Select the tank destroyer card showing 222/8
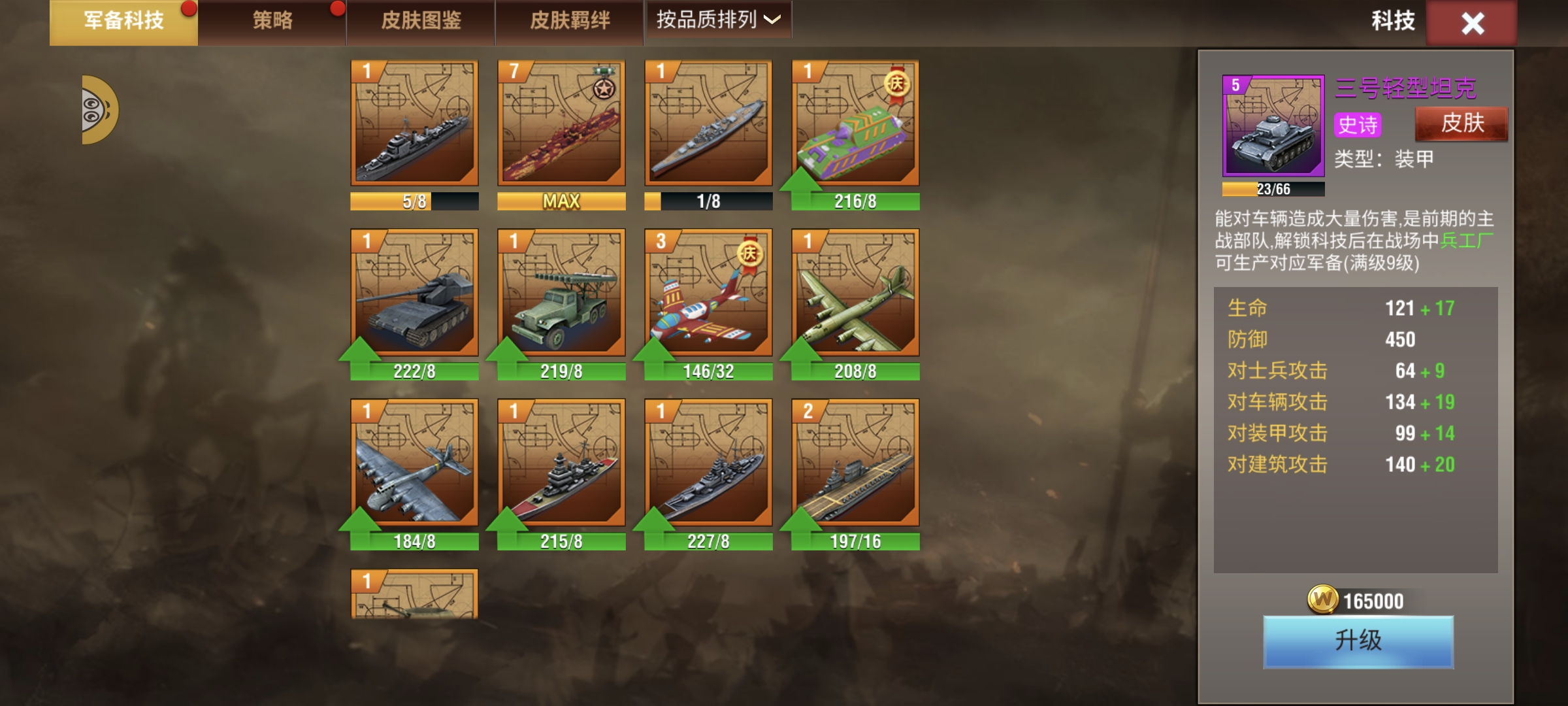 (414, 292)
